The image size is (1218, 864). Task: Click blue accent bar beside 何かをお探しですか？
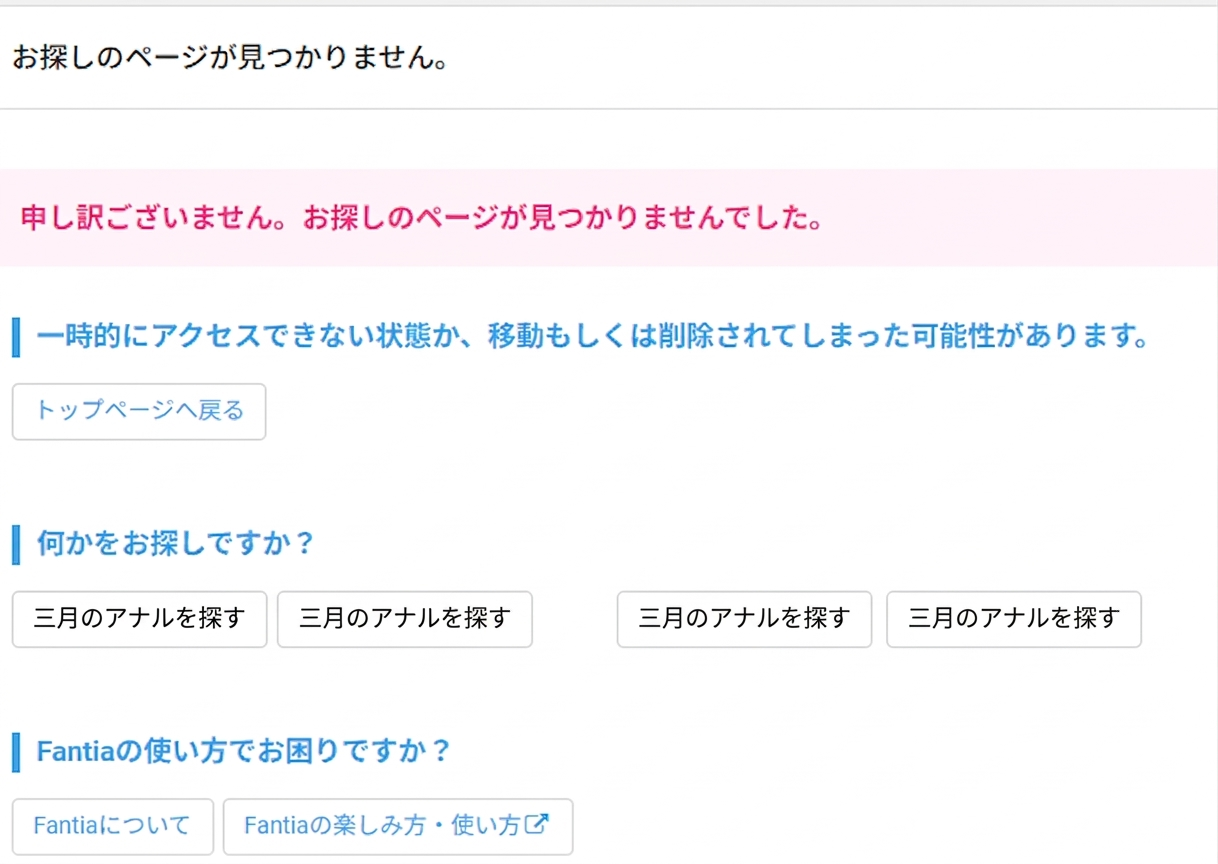click(16, 544)
